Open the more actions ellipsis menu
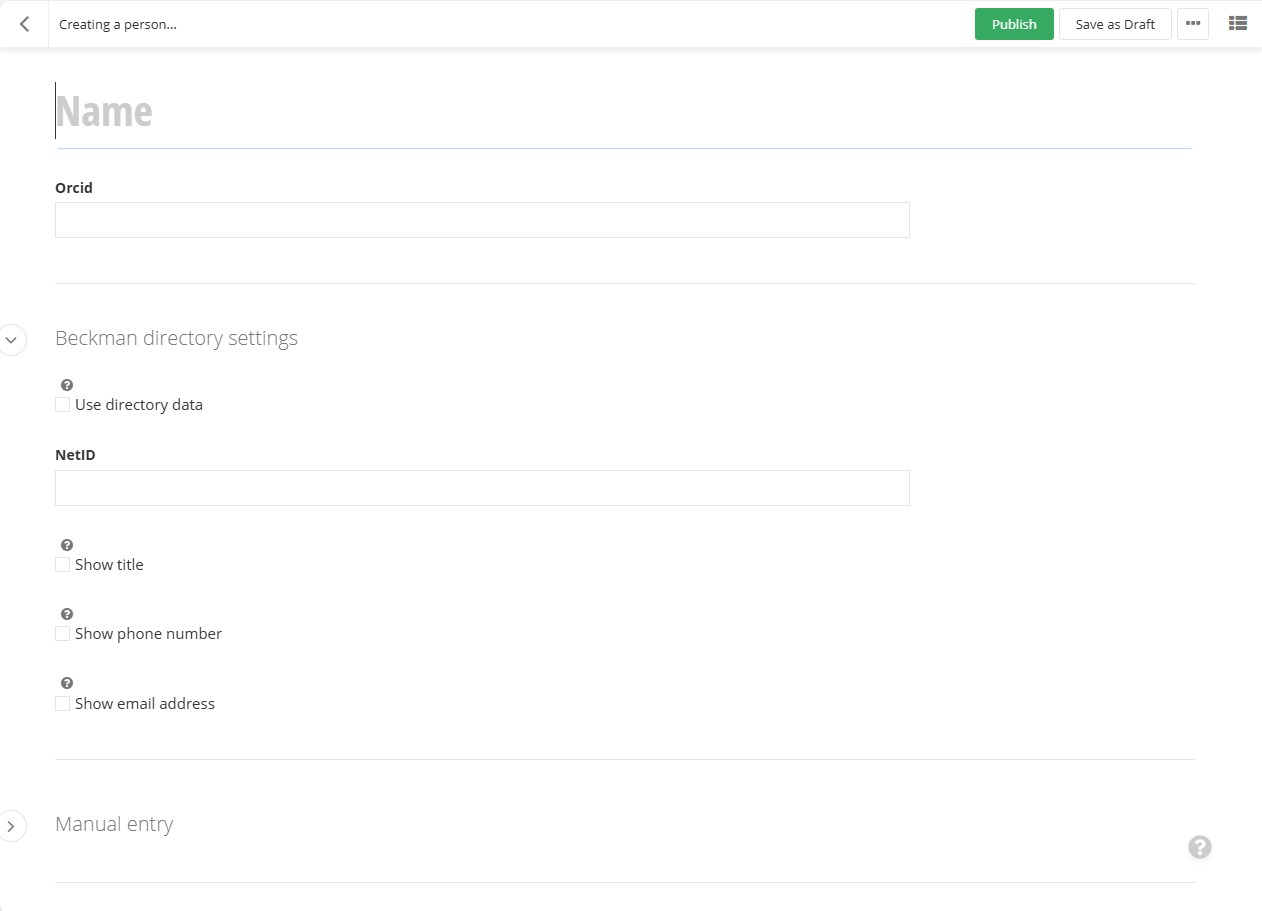 coord(1192,23)
